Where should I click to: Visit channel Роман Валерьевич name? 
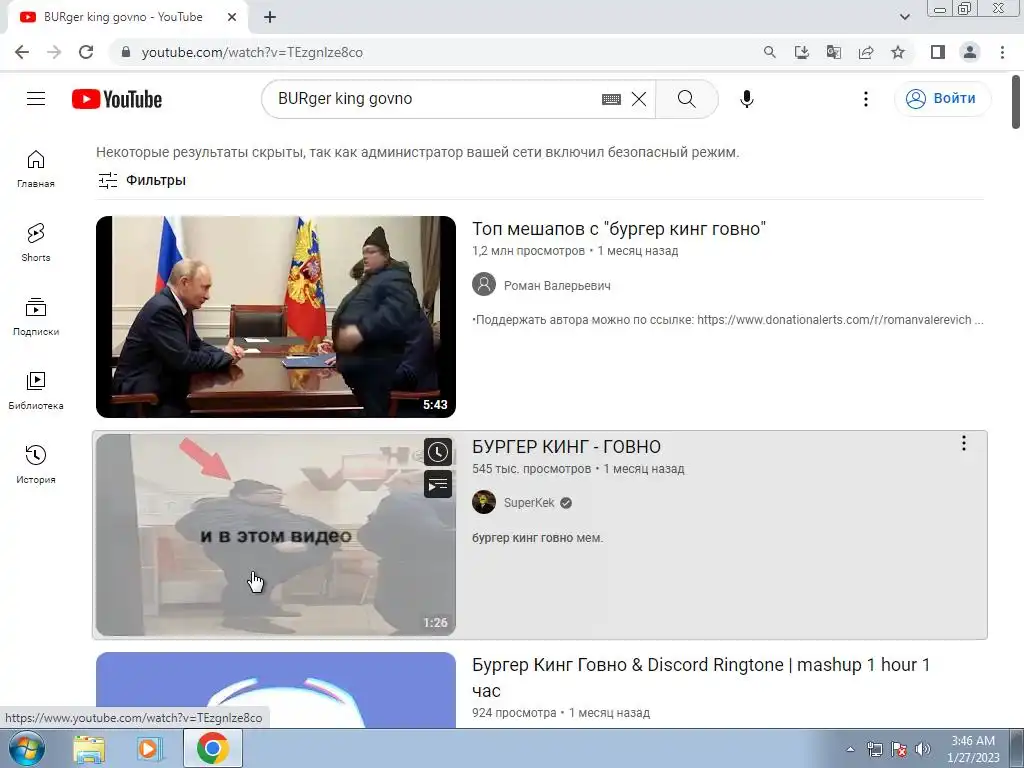557,285
